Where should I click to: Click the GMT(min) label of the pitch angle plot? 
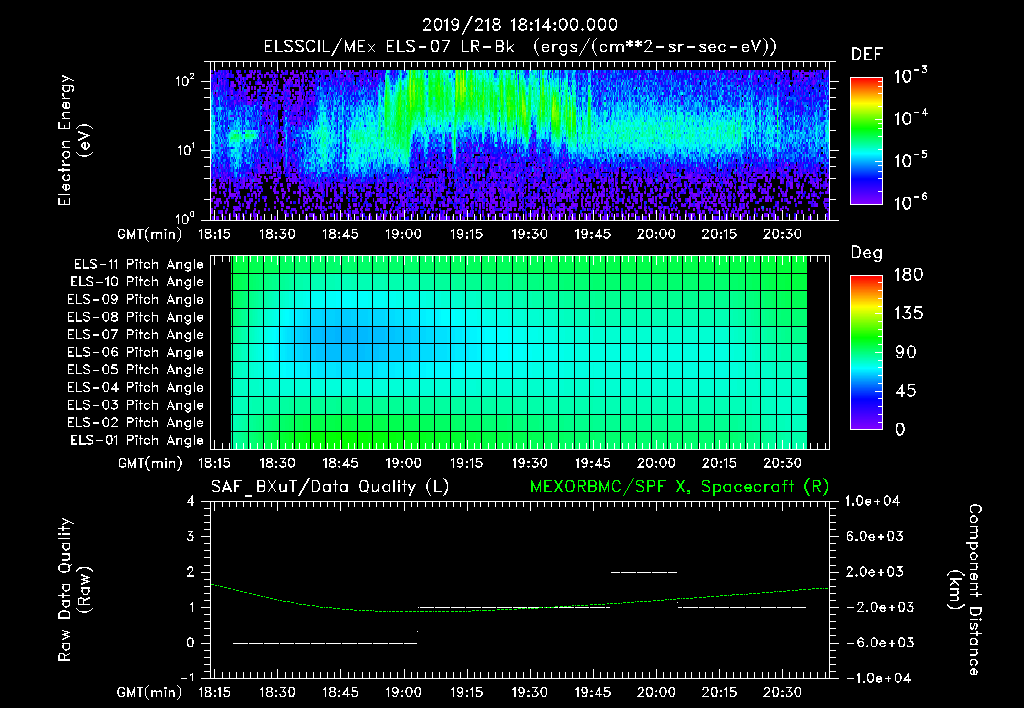[150, 463]
